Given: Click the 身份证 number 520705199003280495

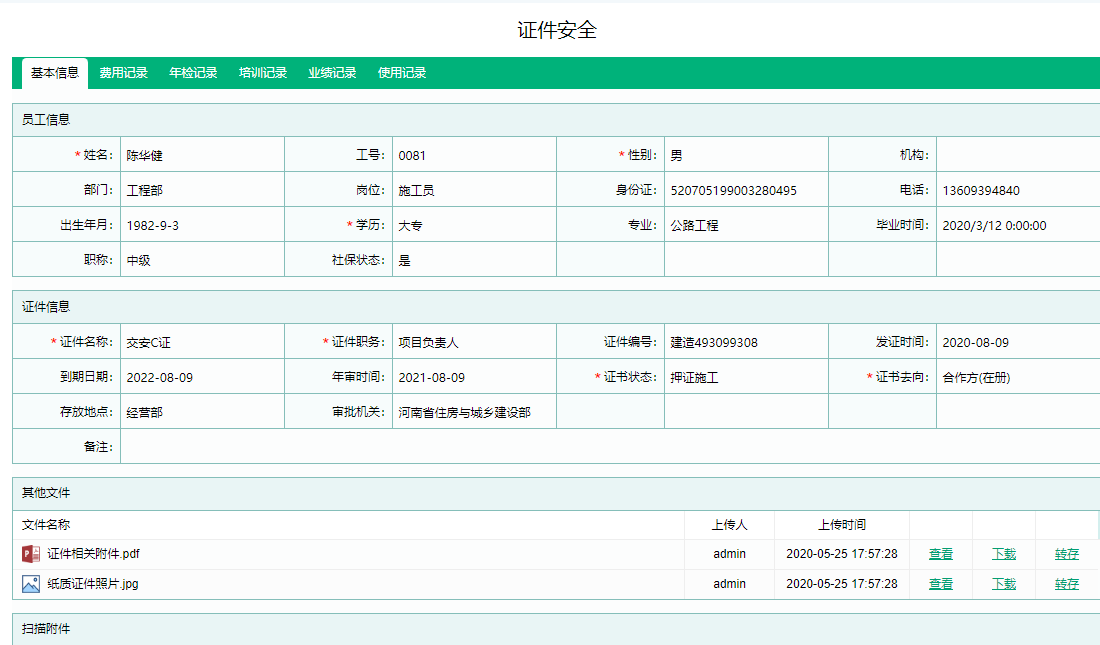Looking at the screenshot, I should (x=733, y=190).
